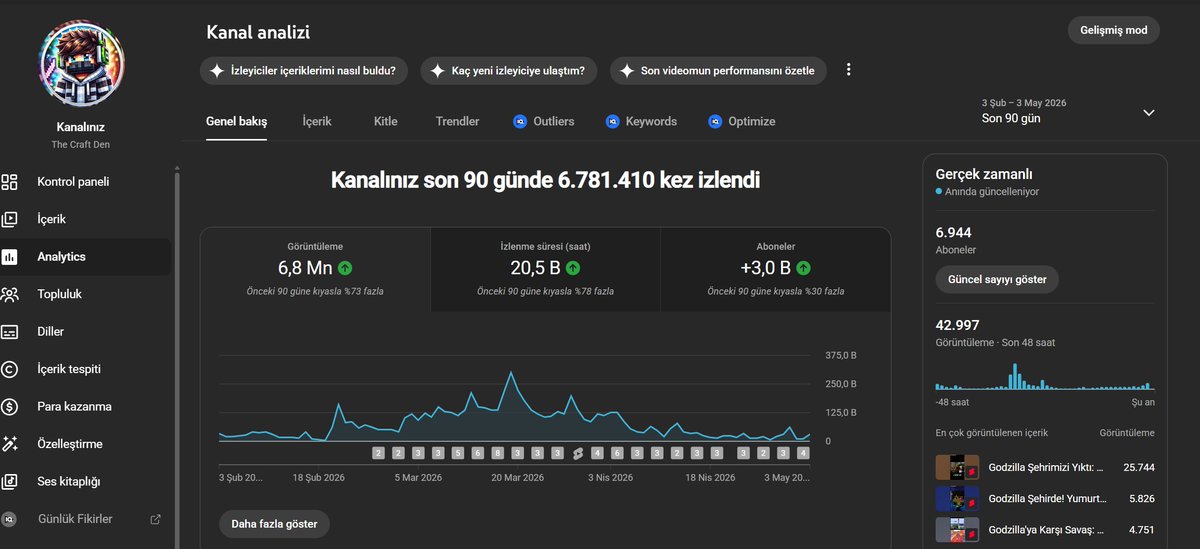Click green up arrow beside +3,0 B

pos(804,268)
